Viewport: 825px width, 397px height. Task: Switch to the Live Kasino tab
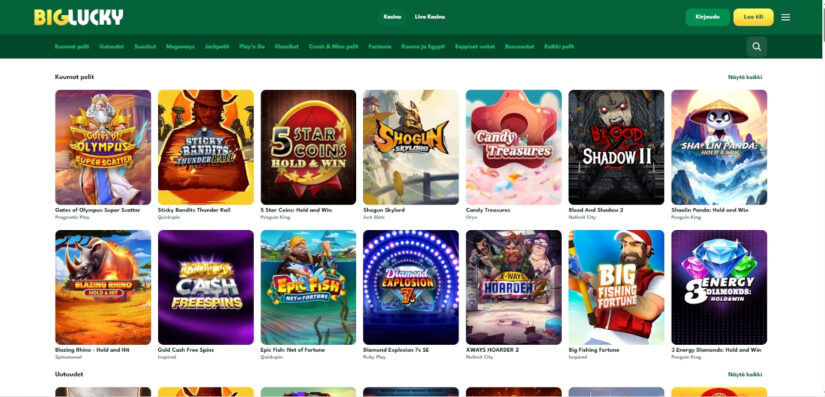430,17
